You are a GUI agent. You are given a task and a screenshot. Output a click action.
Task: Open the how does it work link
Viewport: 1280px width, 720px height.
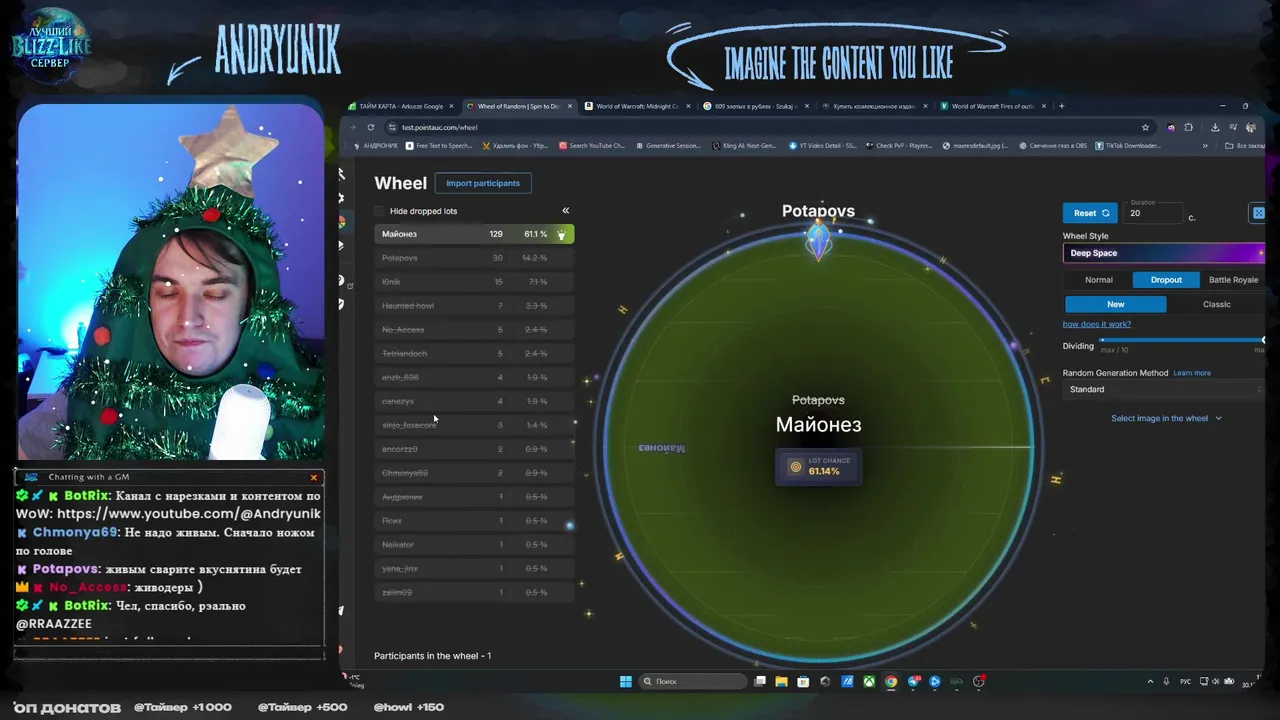click(x=1097, y=324)
